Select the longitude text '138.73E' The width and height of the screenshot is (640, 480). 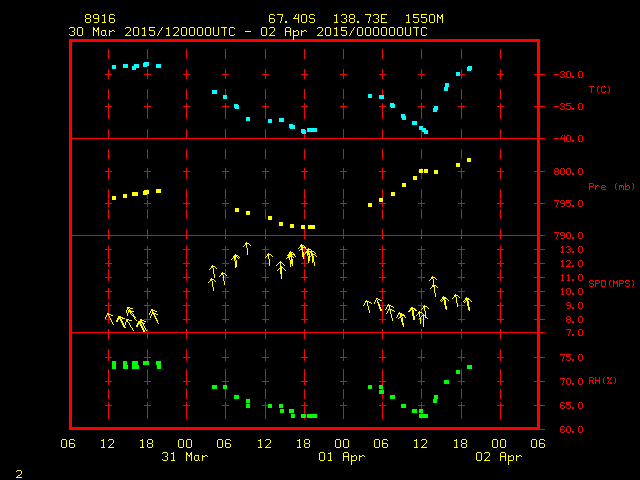(x=360, y=19)
